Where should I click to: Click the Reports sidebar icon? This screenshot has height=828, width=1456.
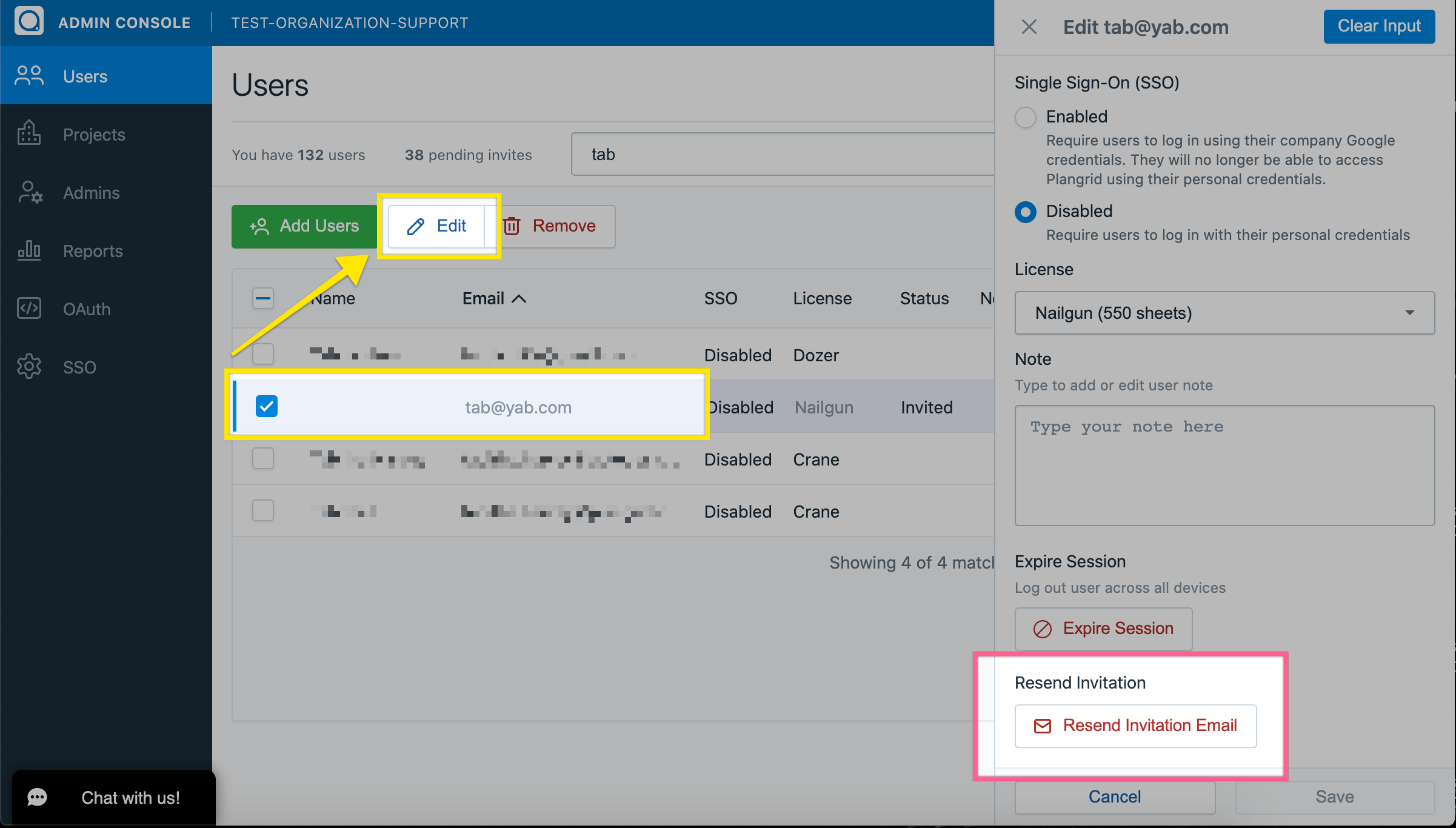[27, 250]
